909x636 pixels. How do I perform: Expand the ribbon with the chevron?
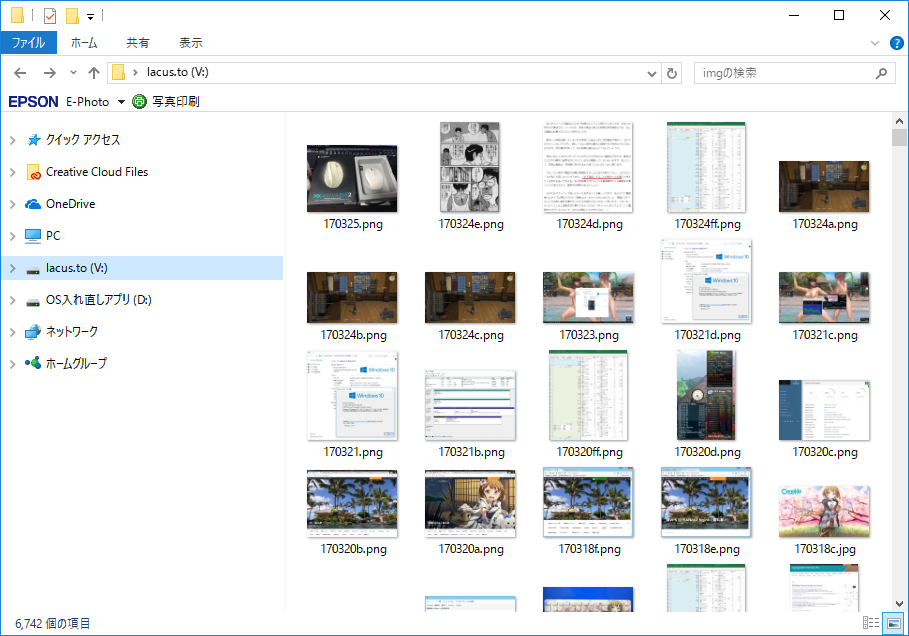(875, 43)
